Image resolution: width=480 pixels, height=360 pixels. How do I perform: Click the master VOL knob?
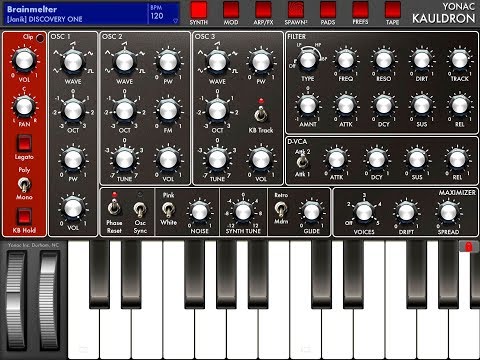click(24, 61)
